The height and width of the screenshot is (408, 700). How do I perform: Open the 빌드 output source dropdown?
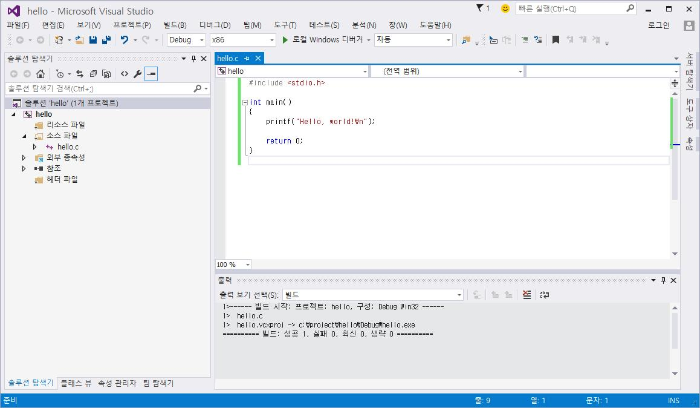(x=373, y=295)
